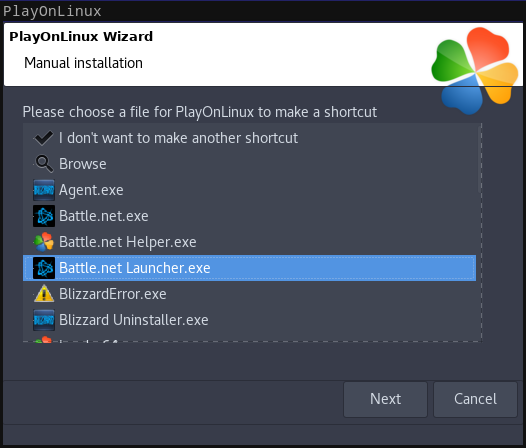Select "BlizzardError.exe" in the list
Viewport: 526px width, 448px height.
tap(249, 294)
